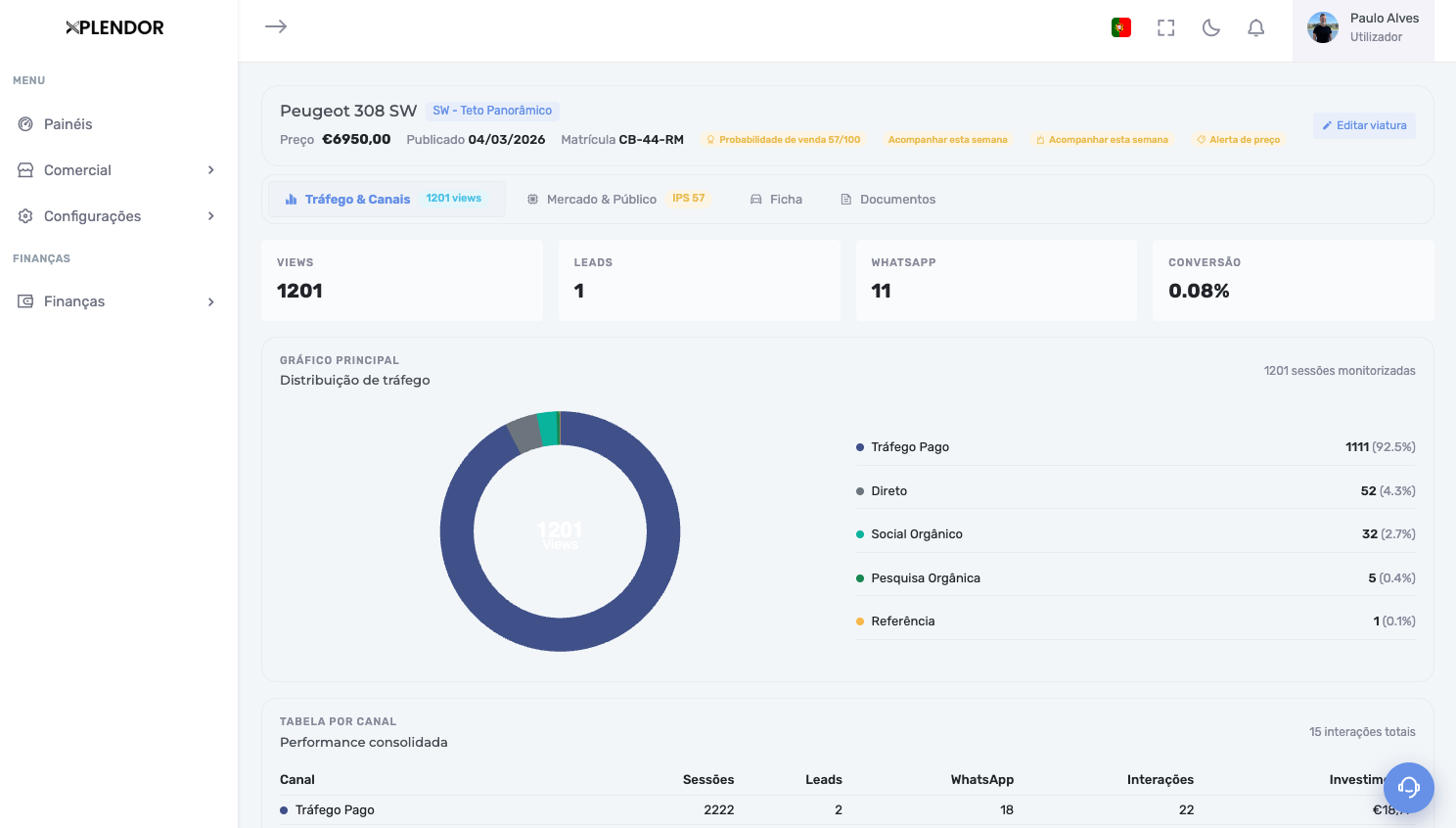This screenshot has height=828, width=1456.
Task: Open the Ficha tab
Action: (x=776, y=199)
